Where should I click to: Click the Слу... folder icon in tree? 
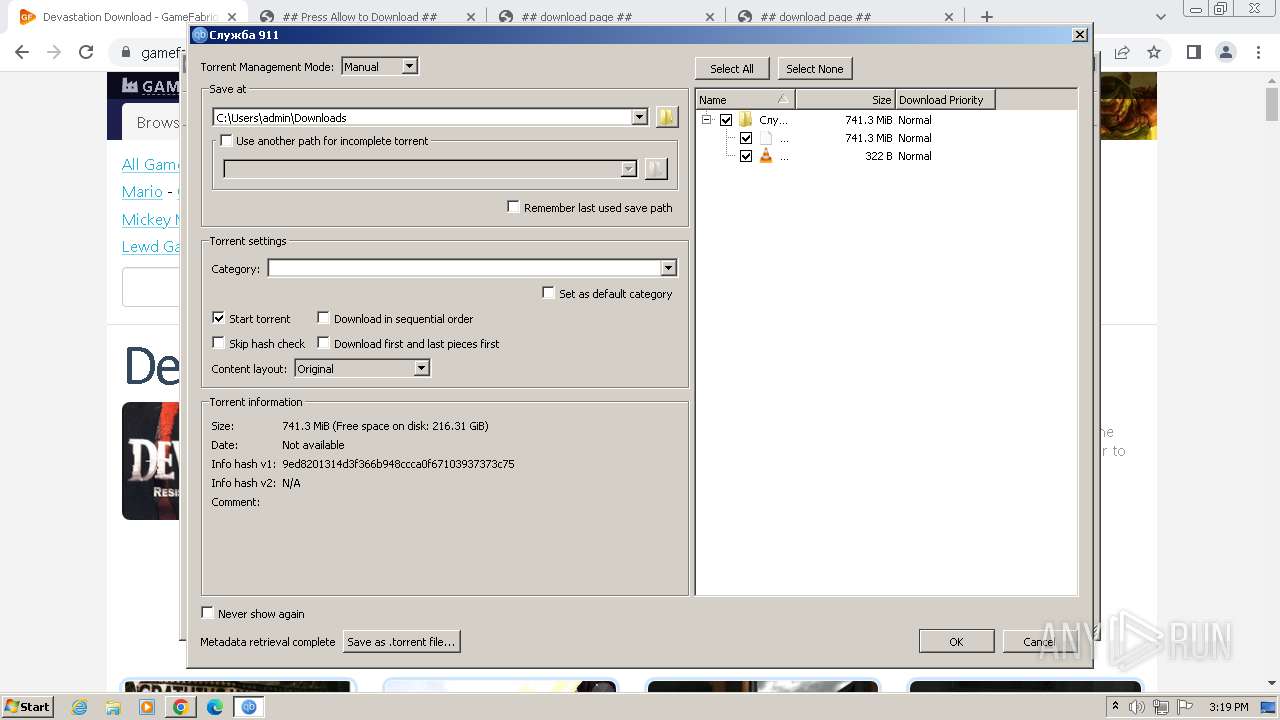746,120
